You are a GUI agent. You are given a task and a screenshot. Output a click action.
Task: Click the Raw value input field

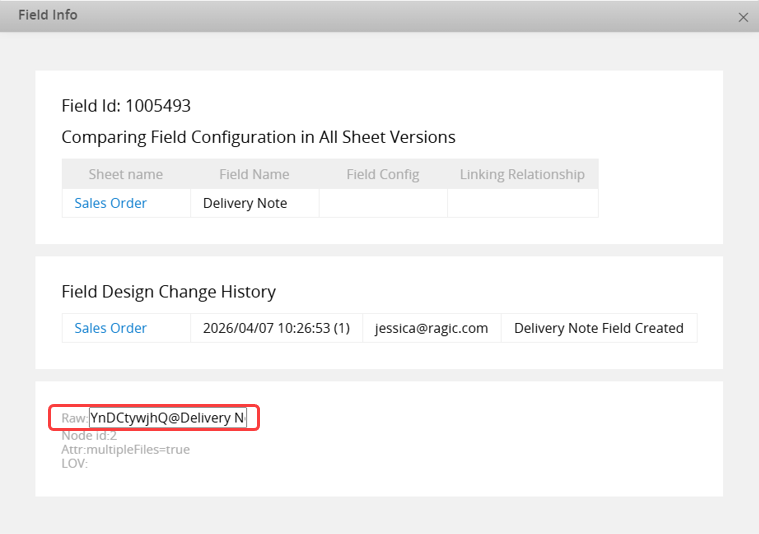(x=167, y=417)
